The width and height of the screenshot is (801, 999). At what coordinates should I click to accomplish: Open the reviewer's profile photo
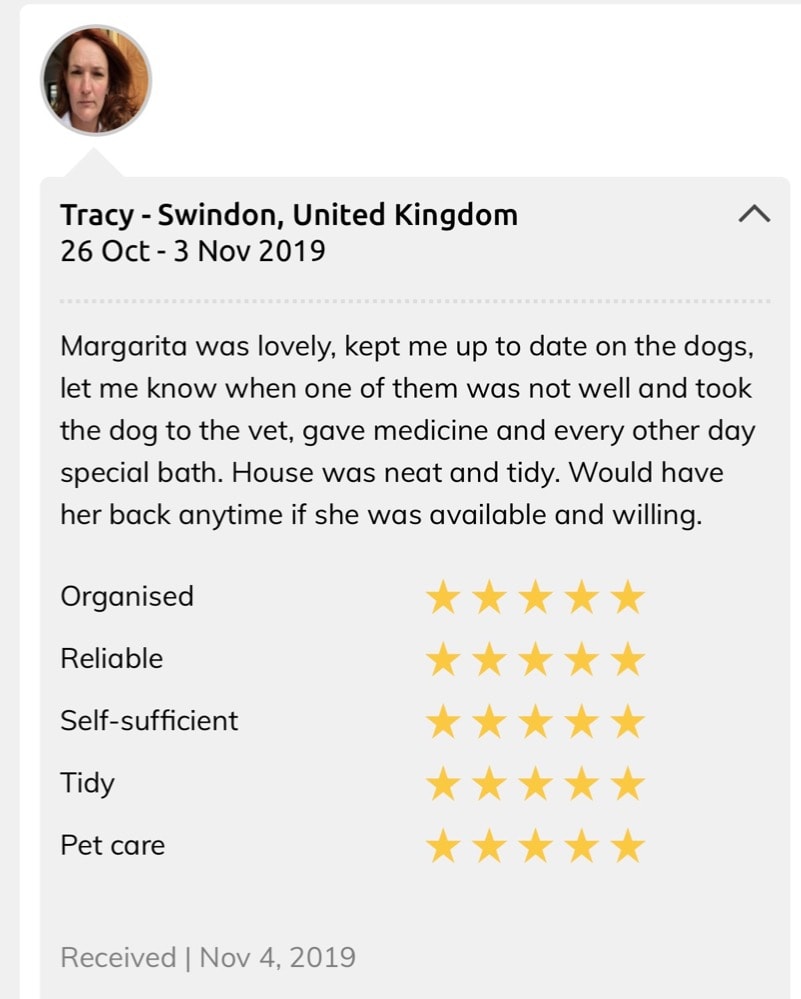click(x=96, y=80)
